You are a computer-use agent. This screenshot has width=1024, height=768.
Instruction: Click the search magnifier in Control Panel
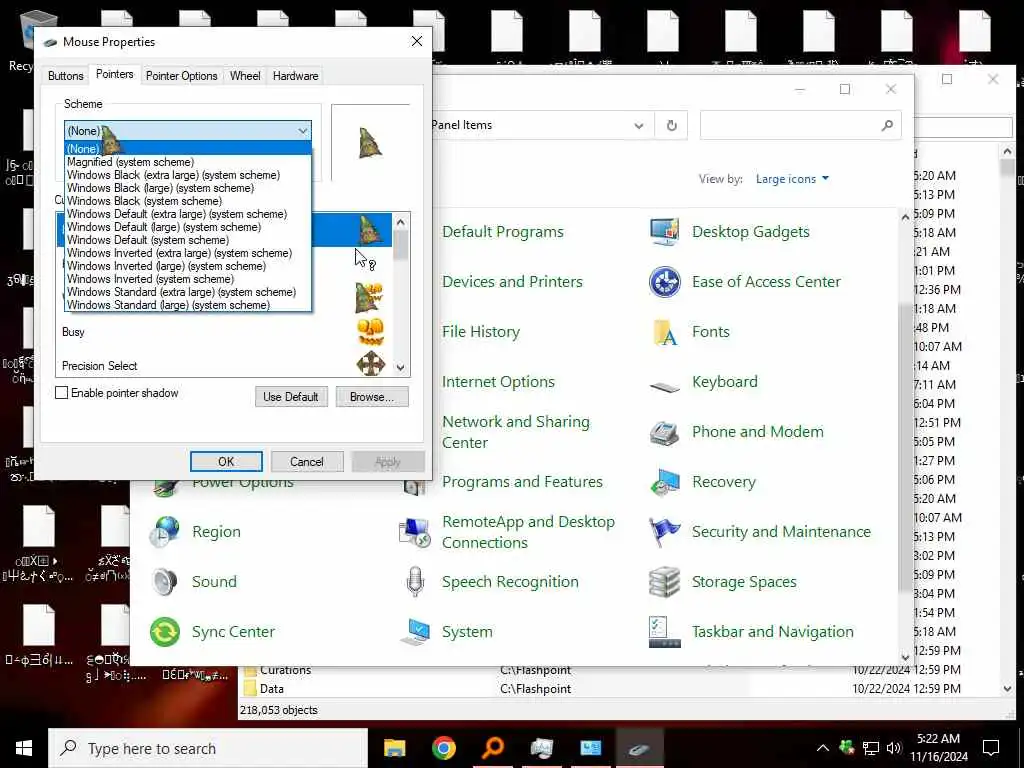tap(887, 125)
